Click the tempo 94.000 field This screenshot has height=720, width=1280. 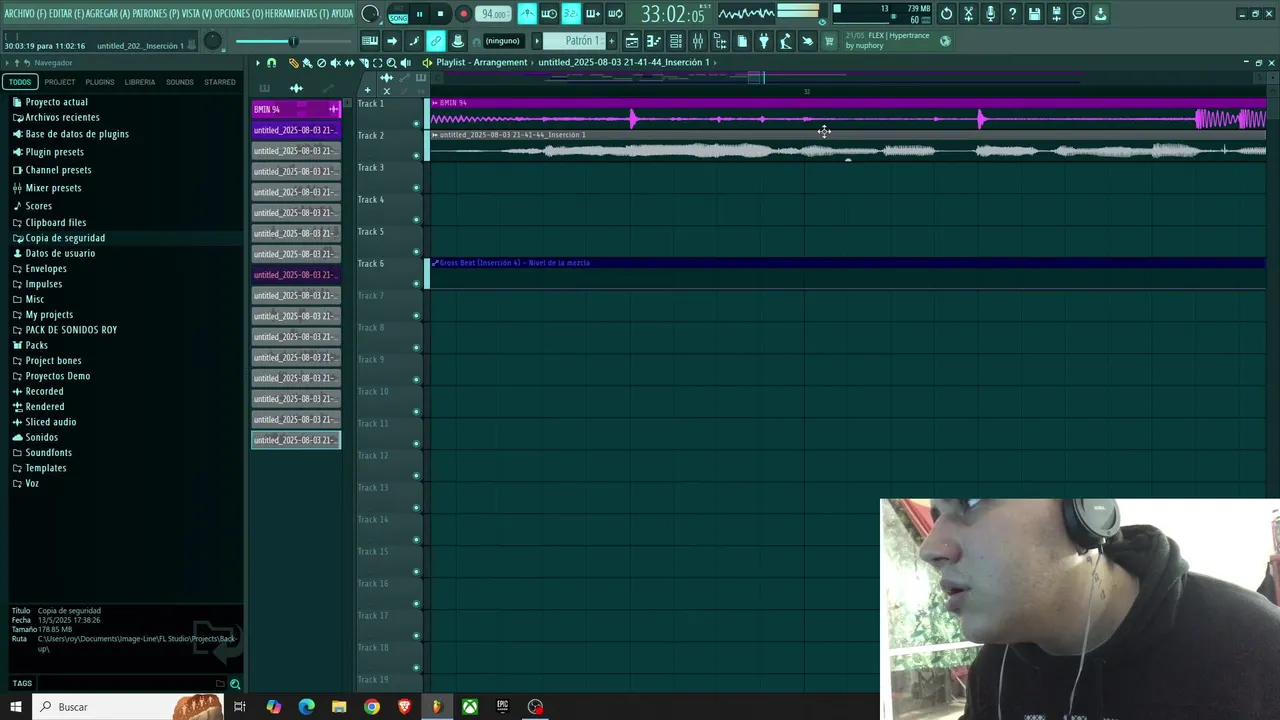(x=493, y=14)
